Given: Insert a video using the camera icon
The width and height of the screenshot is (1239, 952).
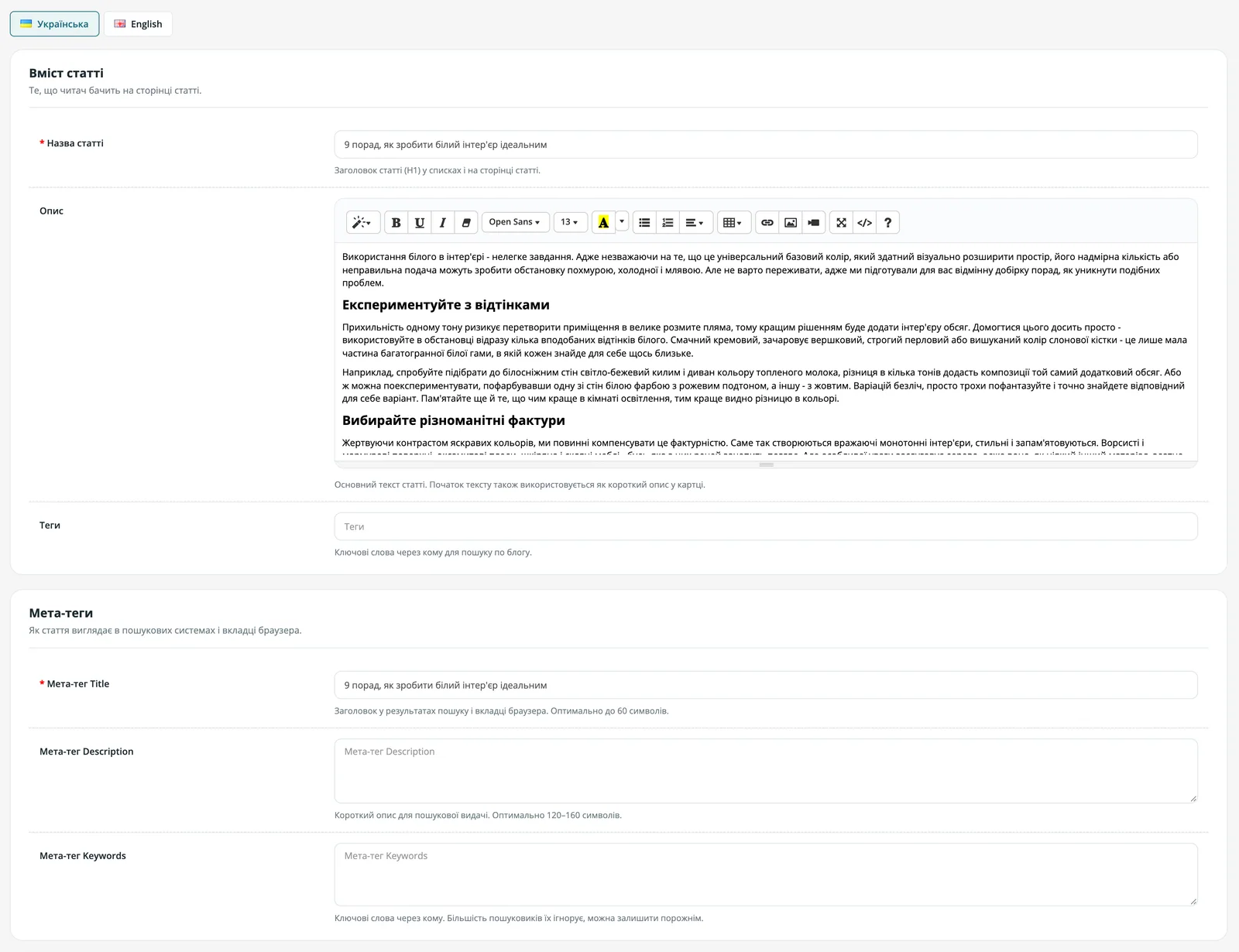Looking at the screenshot, I should [814, 223].
